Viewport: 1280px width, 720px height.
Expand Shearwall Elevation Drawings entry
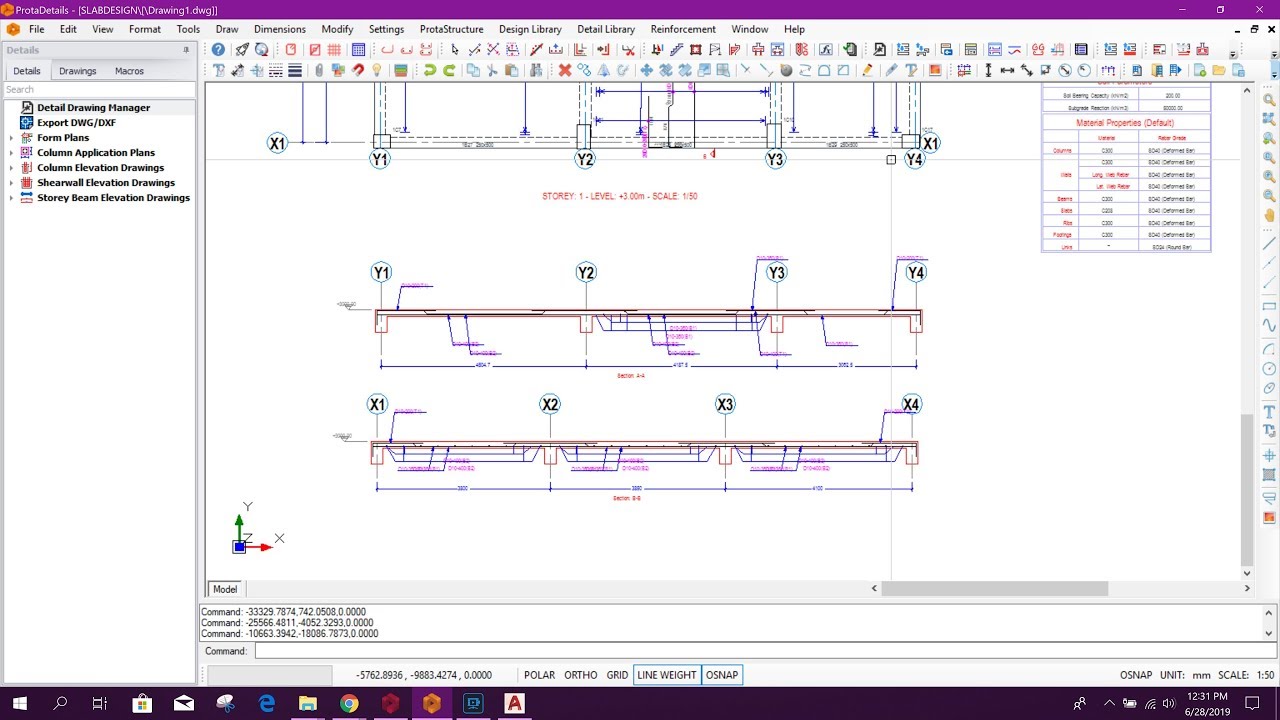(x=12, y=182)
